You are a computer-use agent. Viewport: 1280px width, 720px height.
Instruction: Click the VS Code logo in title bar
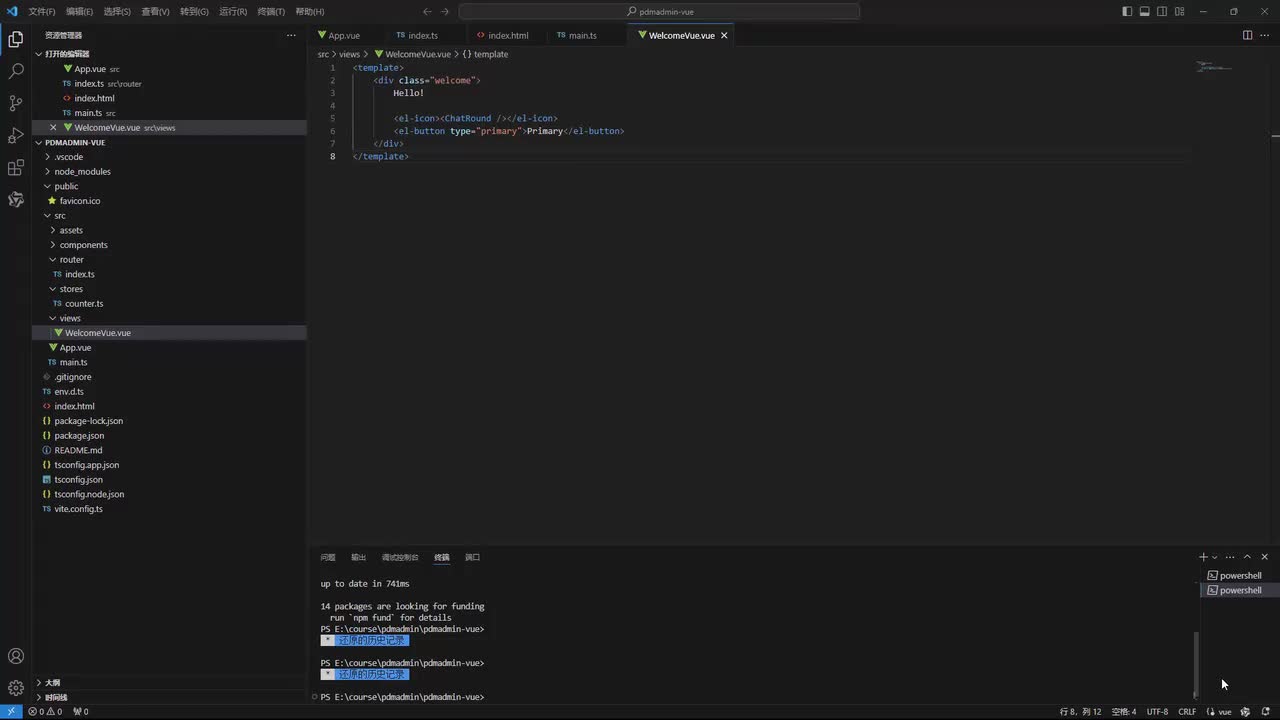(12, 11)
